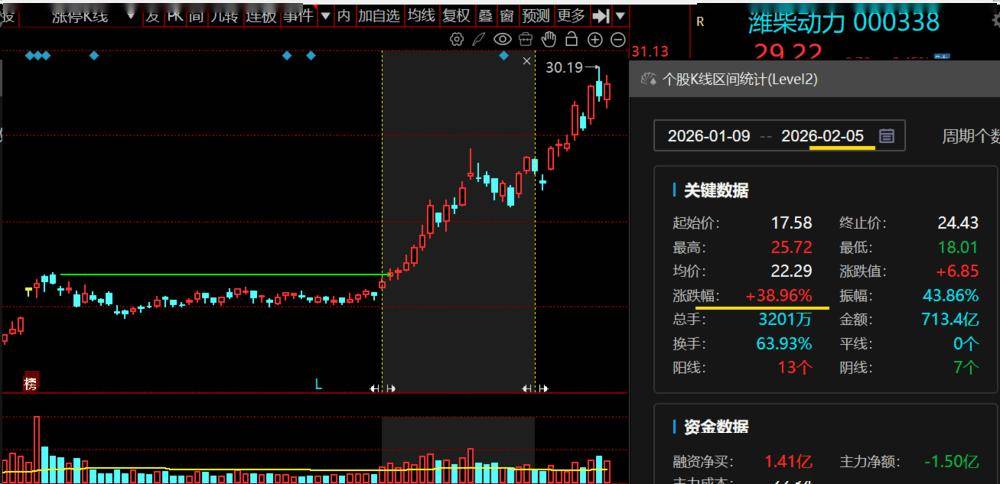Open chart settings gear icon

pos(456,40)
